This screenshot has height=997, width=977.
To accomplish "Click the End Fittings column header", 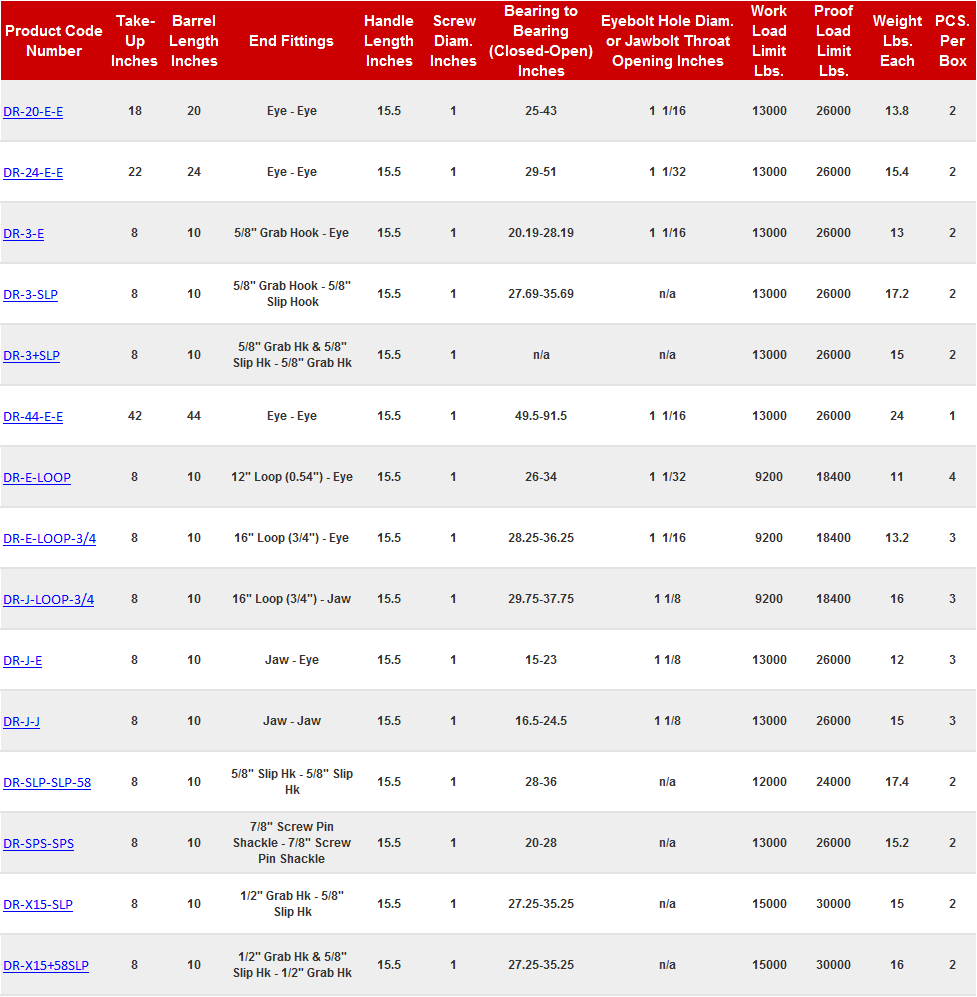I will click(x=292, y=41).
